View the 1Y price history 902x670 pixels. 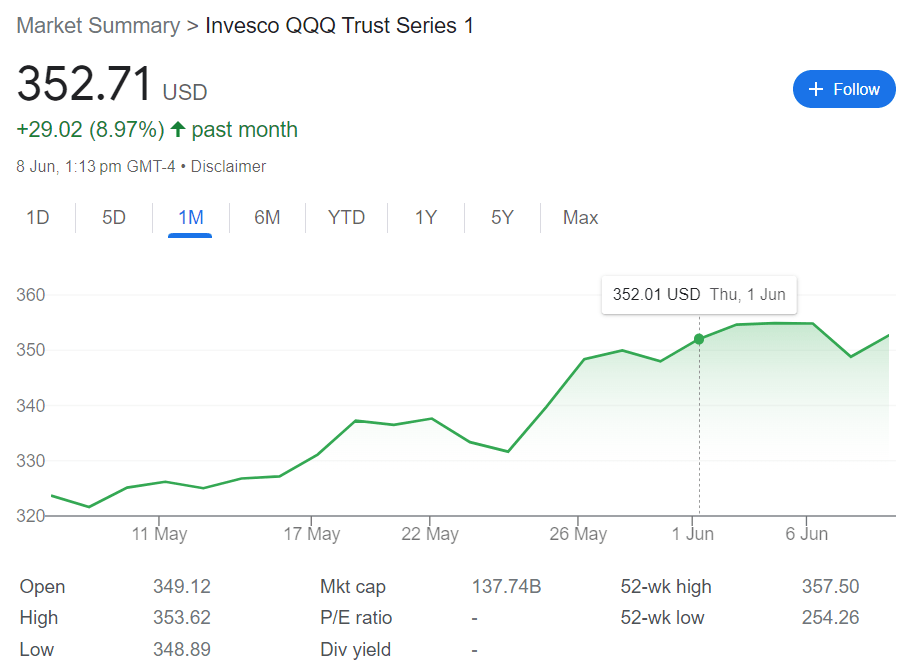tap(426, 217)
